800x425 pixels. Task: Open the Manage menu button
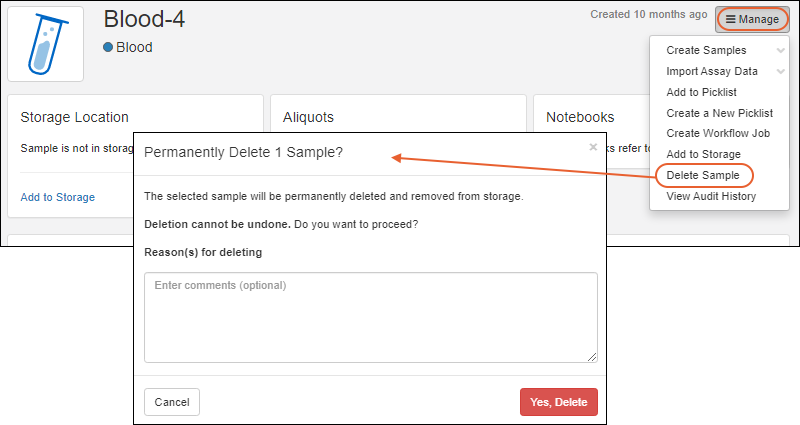tap(752, 19)
